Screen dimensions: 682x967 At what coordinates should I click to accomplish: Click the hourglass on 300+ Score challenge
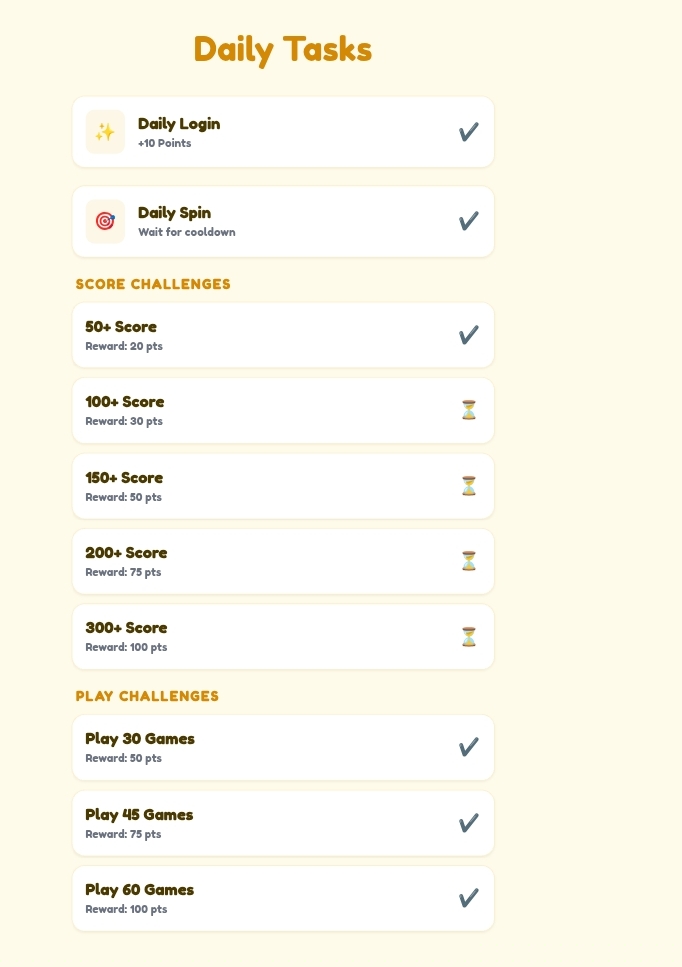[469, 636]
